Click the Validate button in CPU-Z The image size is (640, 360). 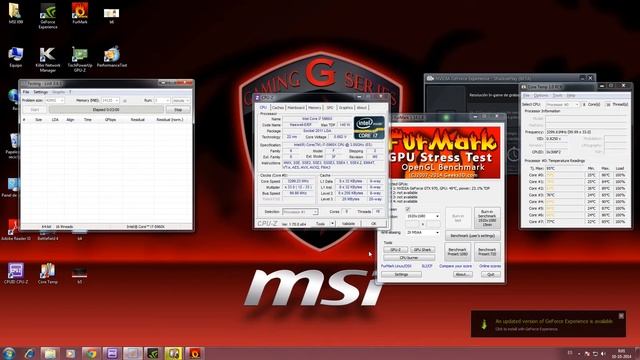click(348, 223)
